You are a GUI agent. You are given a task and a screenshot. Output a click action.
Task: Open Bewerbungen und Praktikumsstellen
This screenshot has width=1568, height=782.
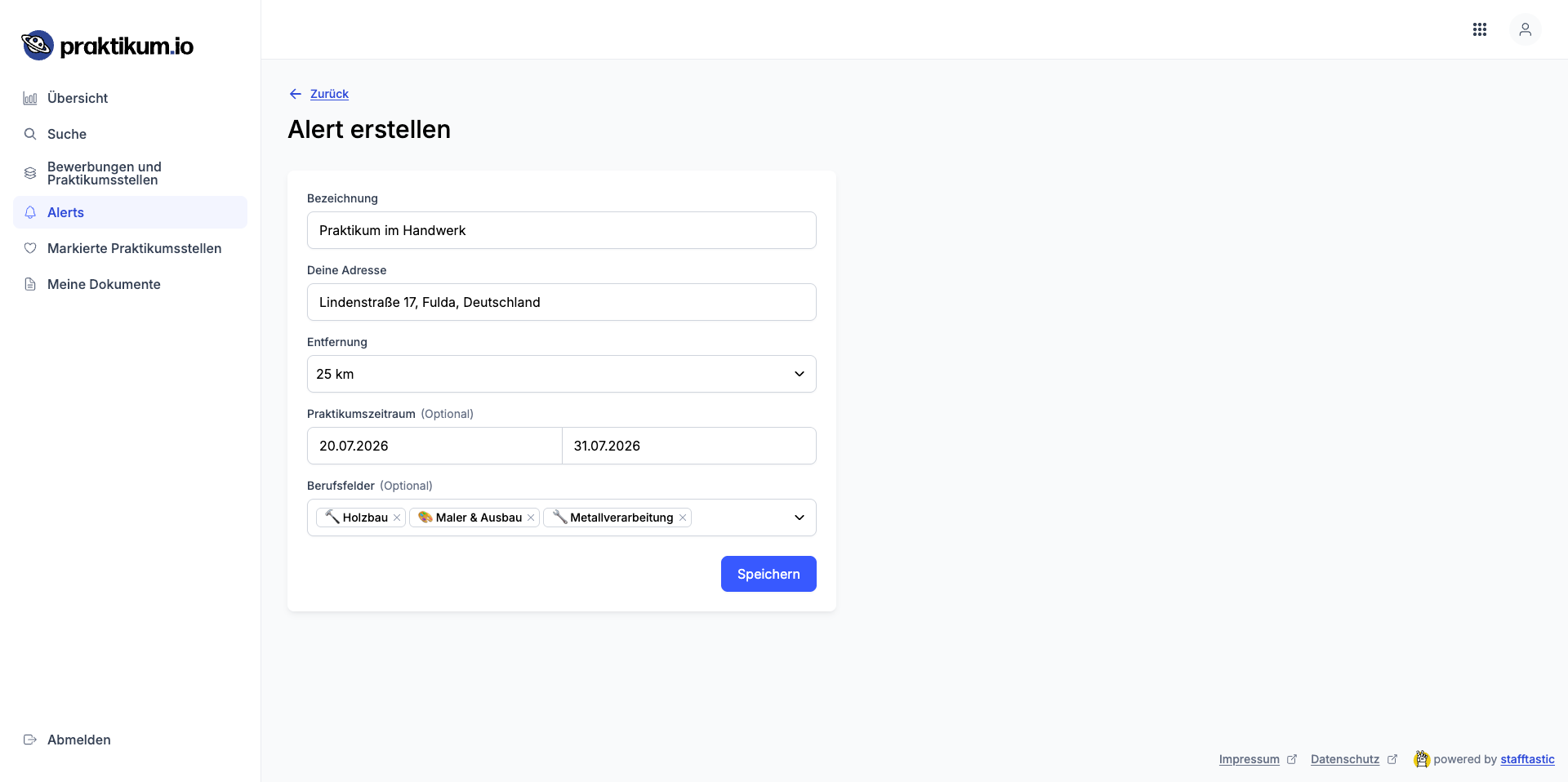click(x=105, y=173)
